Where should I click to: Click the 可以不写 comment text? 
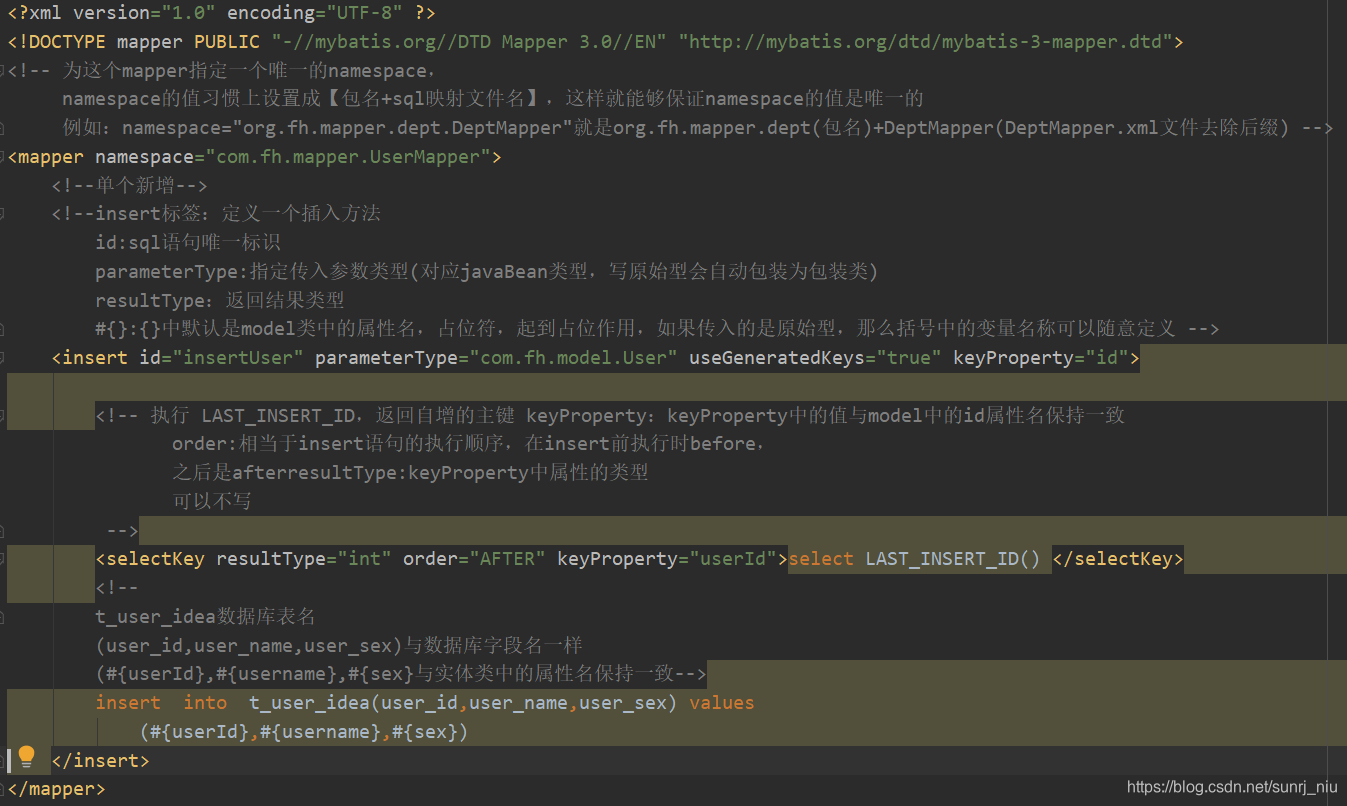[211, 501]
